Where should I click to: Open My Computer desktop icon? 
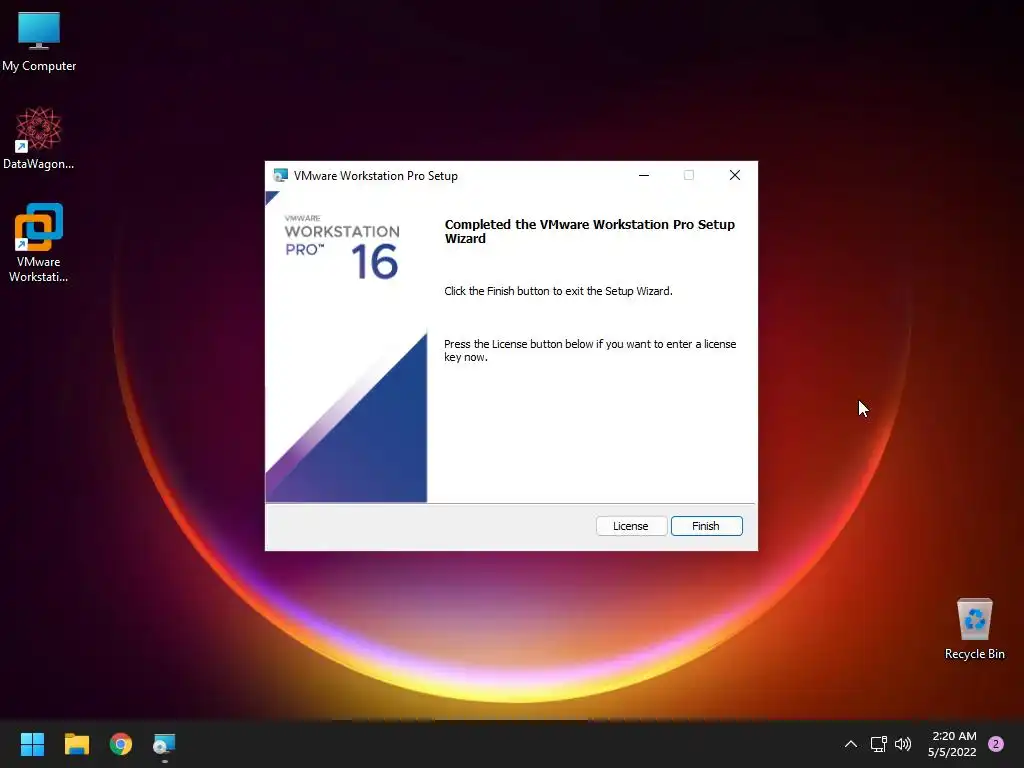[39, 41]
